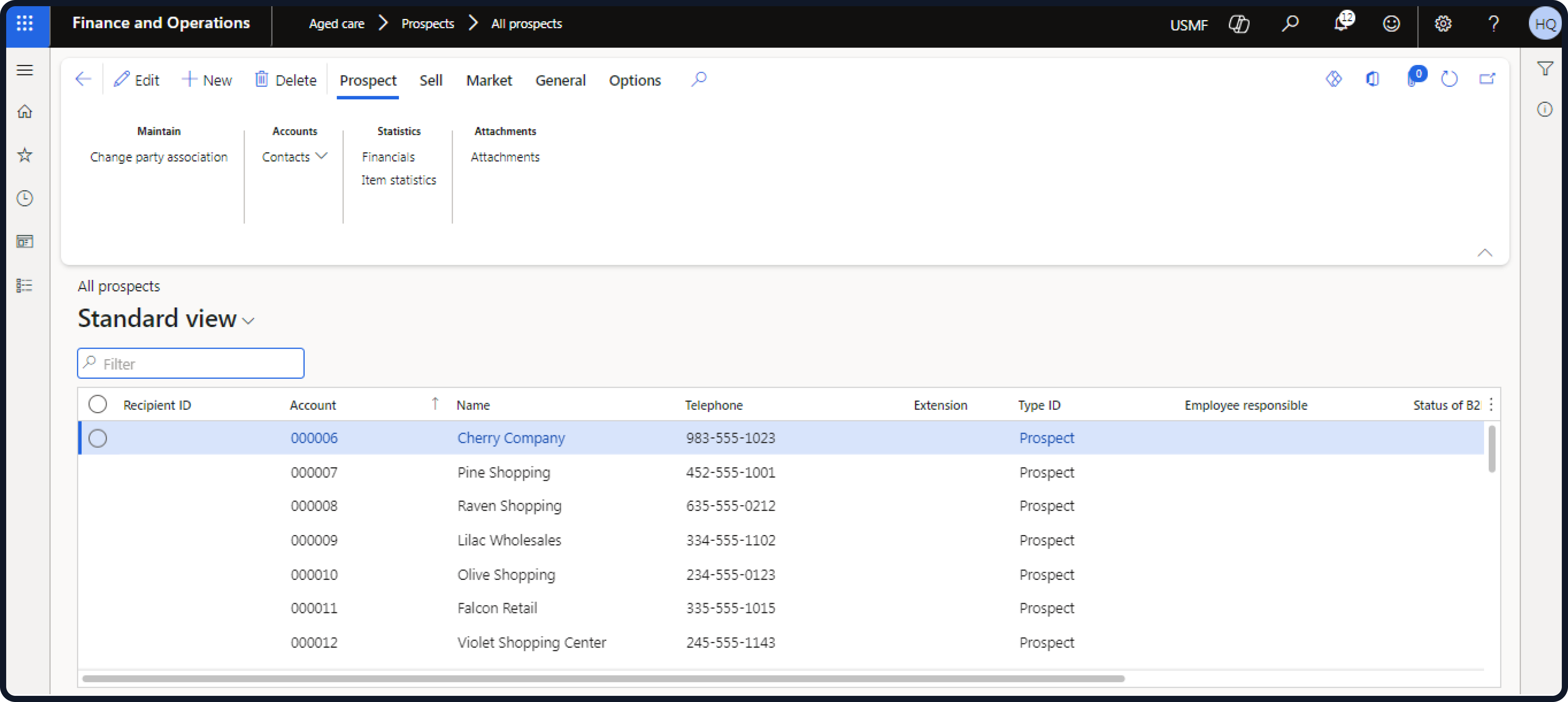
Task: Switch to the Prospect tab
Action: pos(368,80)
